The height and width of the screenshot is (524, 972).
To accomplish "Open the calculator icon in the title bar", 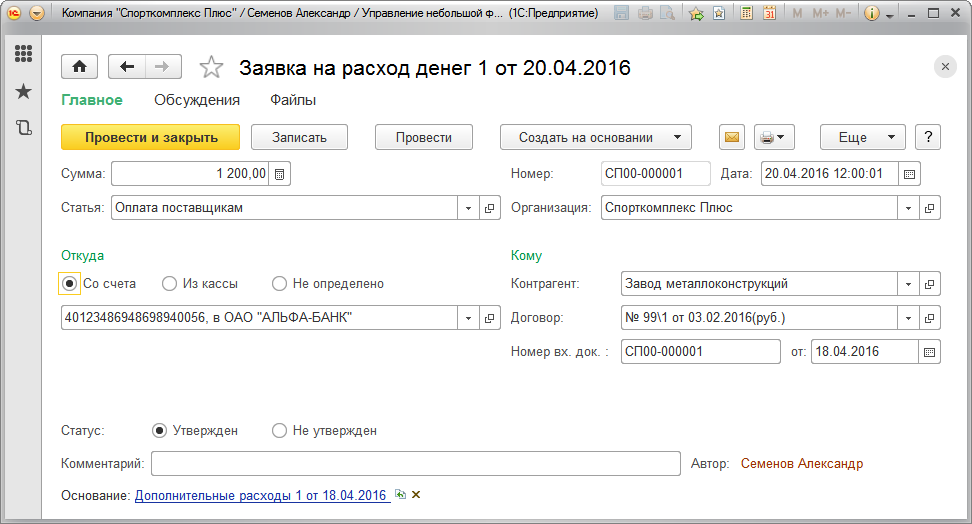I will pos(747,13).
